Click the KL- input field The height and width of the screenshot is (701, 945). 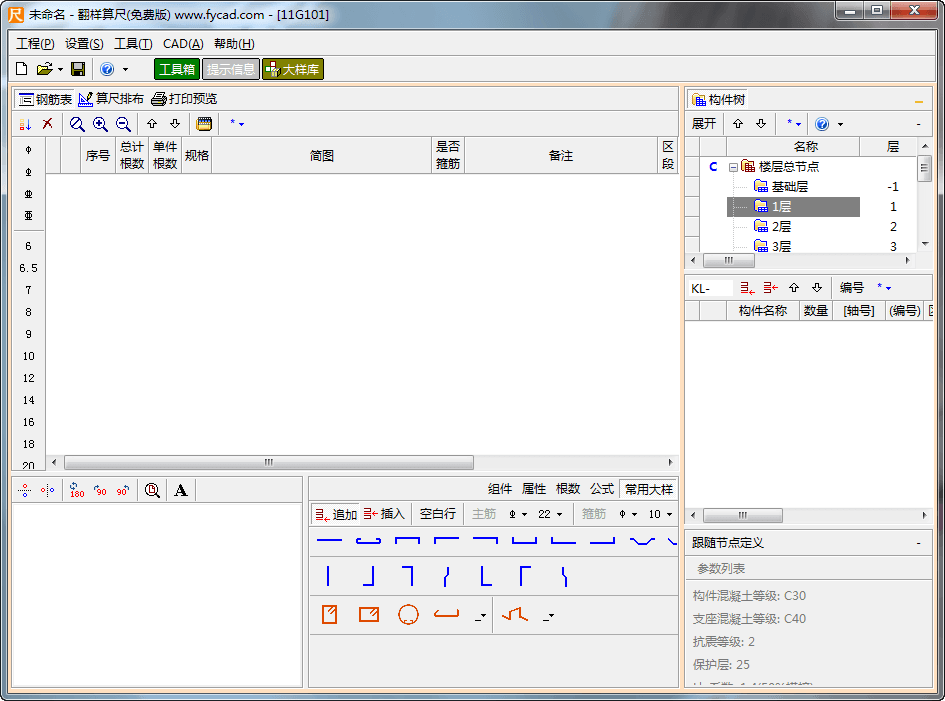[x=710, y=288]
